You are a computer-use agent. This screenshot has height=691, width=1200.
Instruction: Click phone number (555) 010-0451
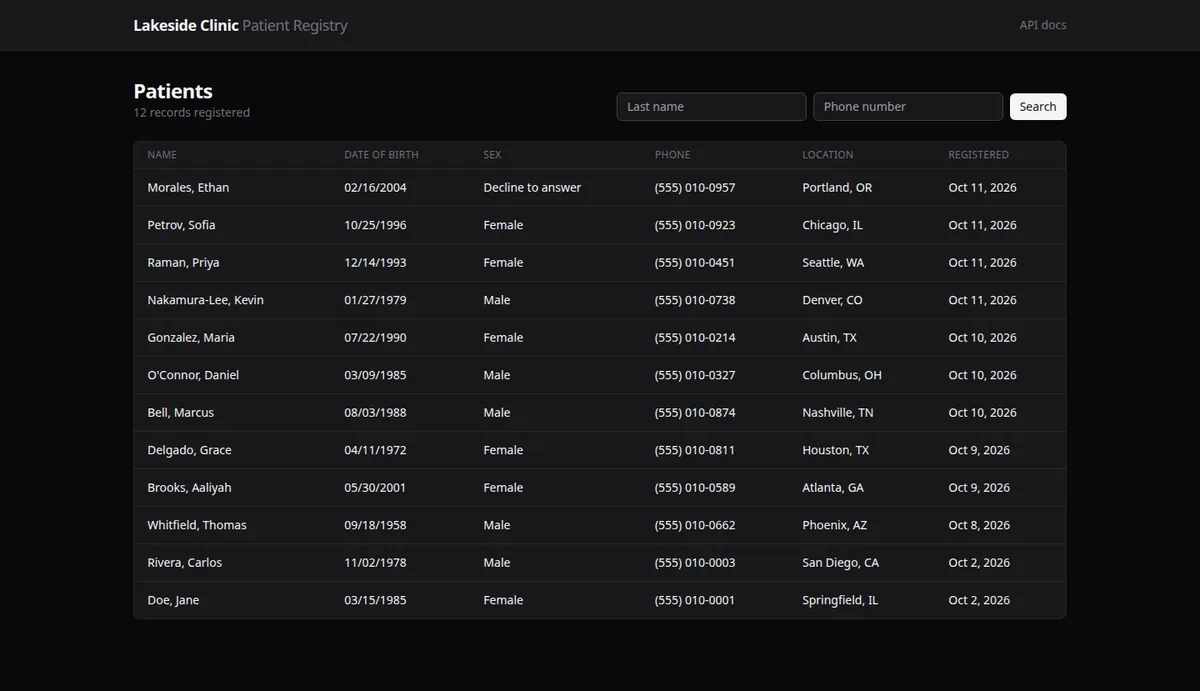pyautogui.click(x=695, y=263)
